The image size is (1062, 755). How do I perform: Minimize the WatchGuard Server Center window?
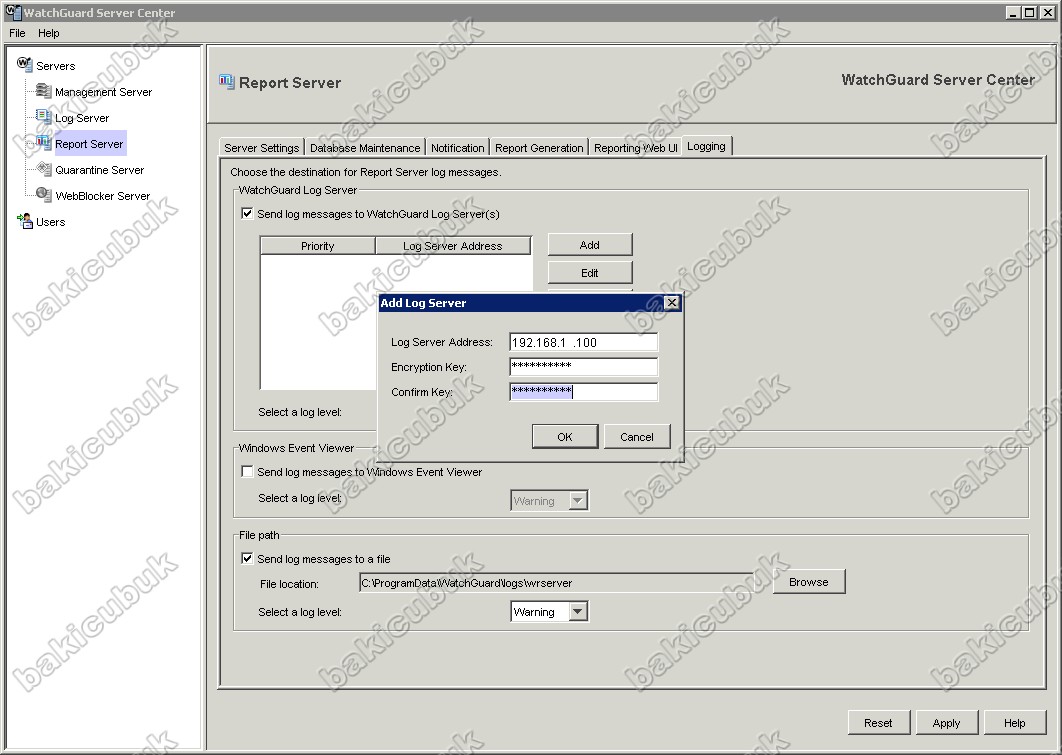click(x=1014, y=12)
